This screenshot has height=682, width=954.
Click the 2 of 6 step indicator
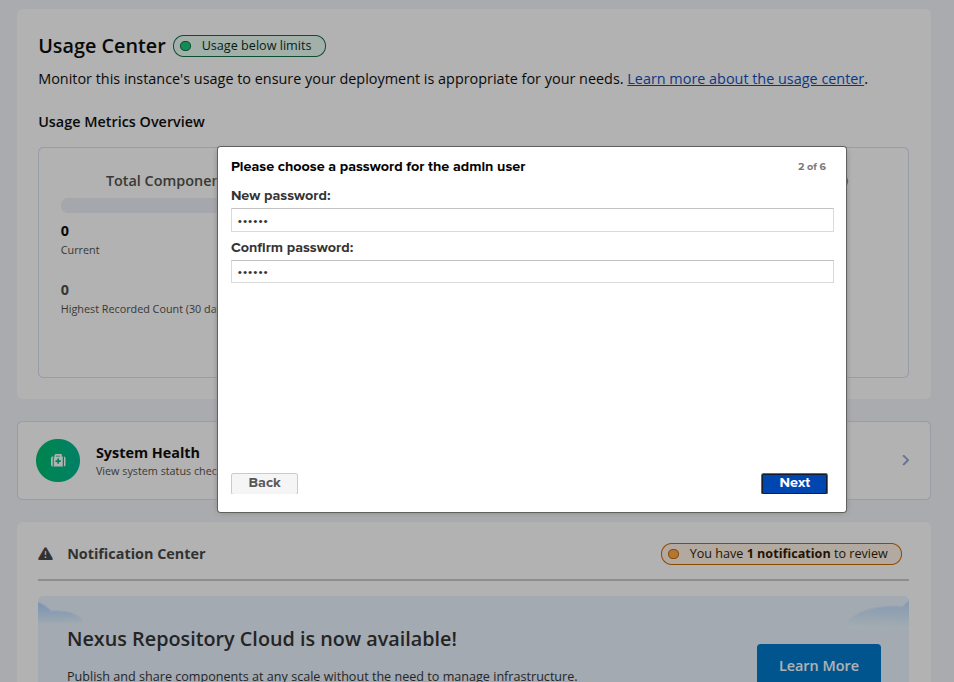[811, 167]
